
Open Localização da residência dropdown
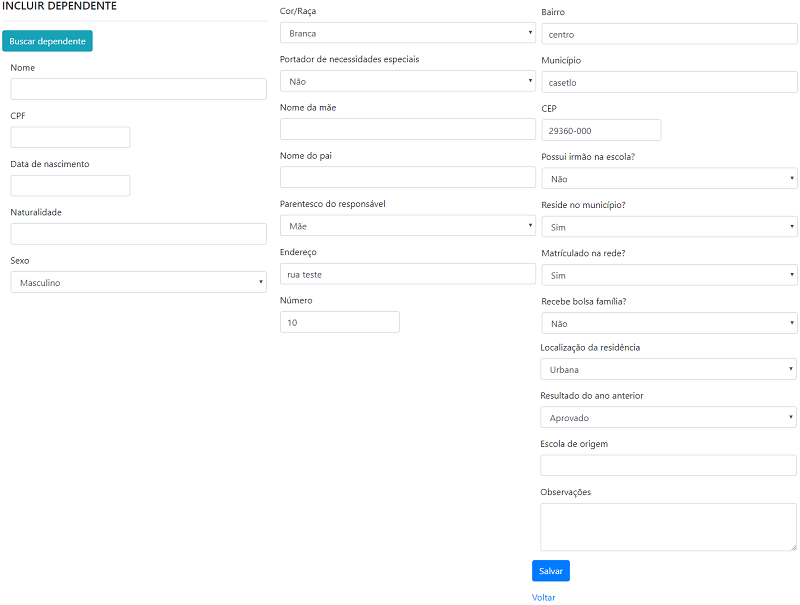point(668,370)
